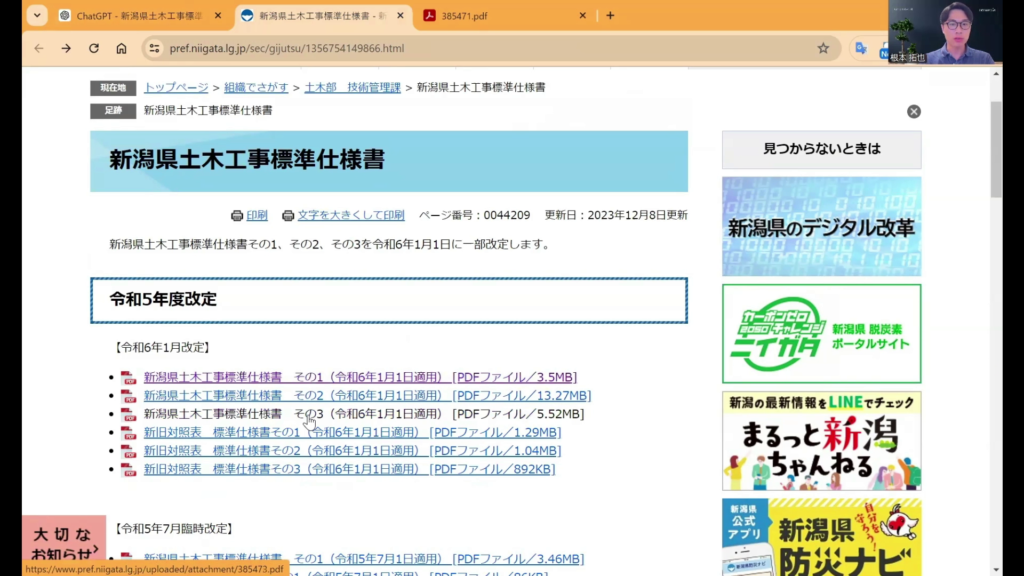Image resolution: width=1024 pixels, height=576 pixels.
Task: Click PDF icon beside 標準仕様書 その1 link
Action: point(128,378)
